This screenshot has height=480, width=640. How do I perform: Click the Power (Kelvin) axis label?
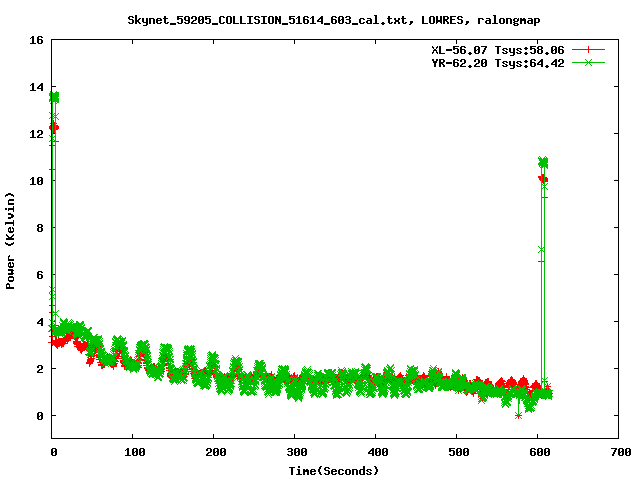click(10, 241)
